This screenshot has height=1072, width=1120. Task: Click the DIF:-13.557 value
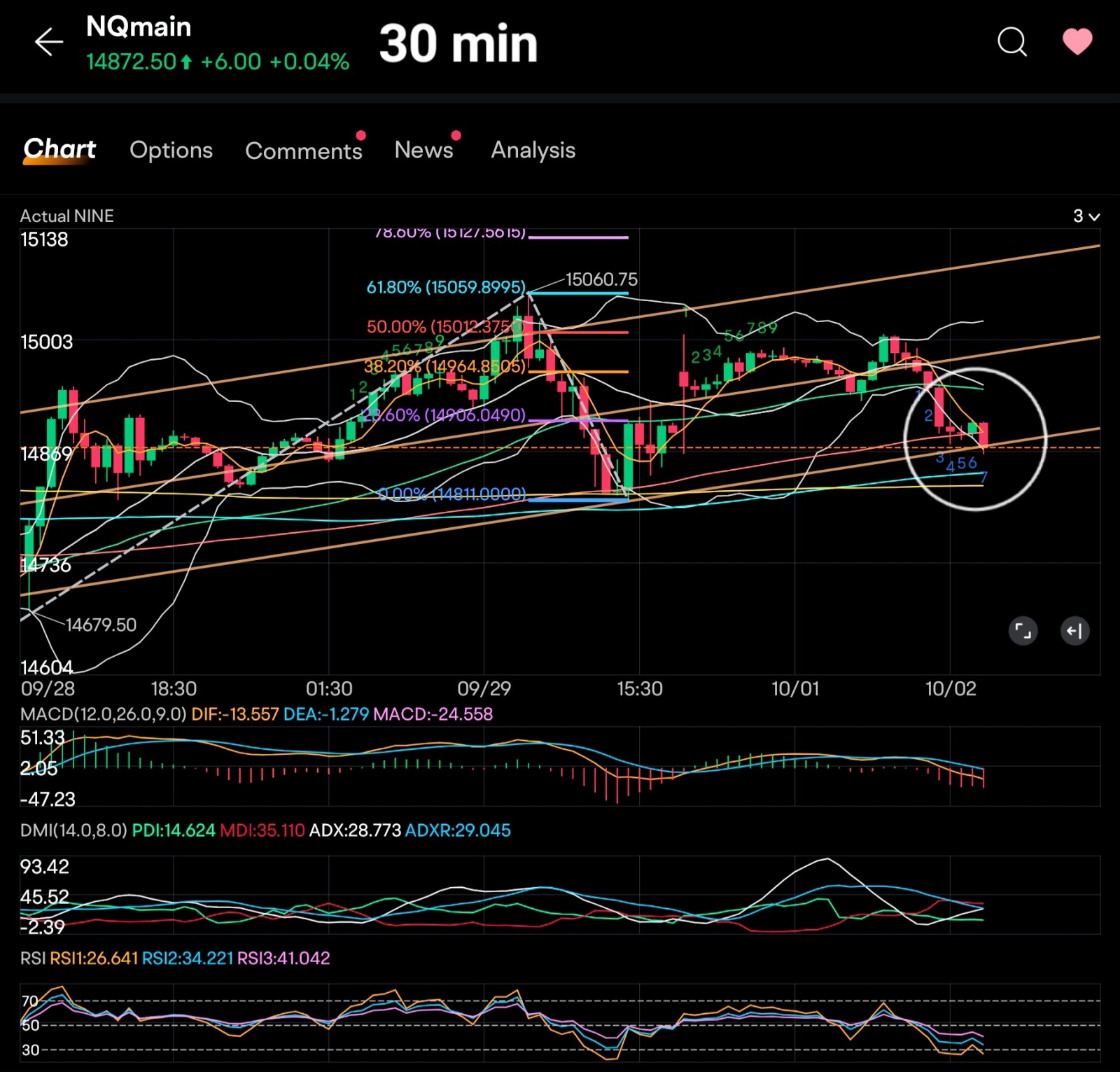tap(235, 714)
